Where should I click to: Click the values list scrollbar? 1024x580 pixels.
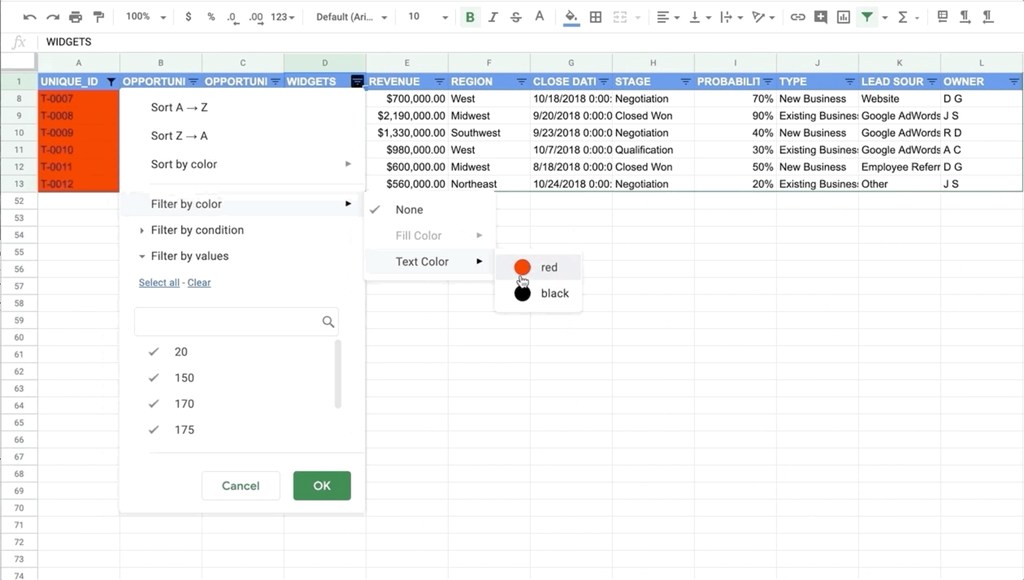pos(338,374)
